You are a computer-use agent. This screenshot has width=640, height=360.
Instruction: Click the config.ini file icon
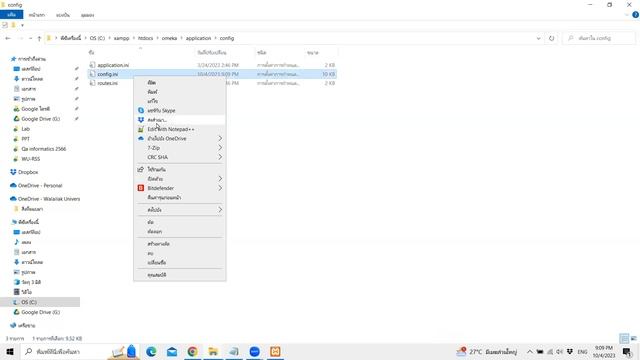click(92, 74)
